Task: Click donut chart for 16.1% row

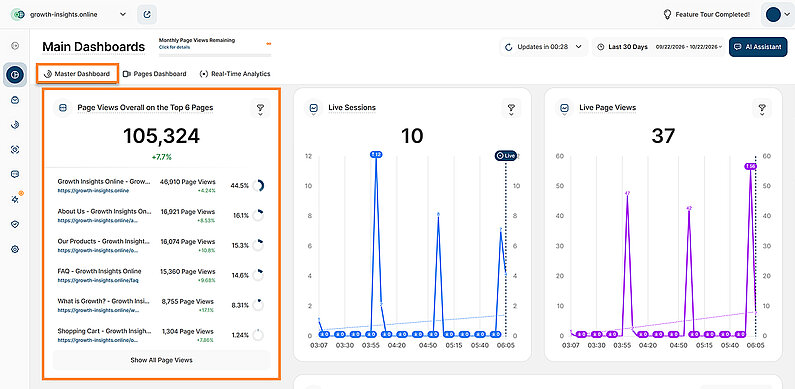Action: [x=259, y=216]
